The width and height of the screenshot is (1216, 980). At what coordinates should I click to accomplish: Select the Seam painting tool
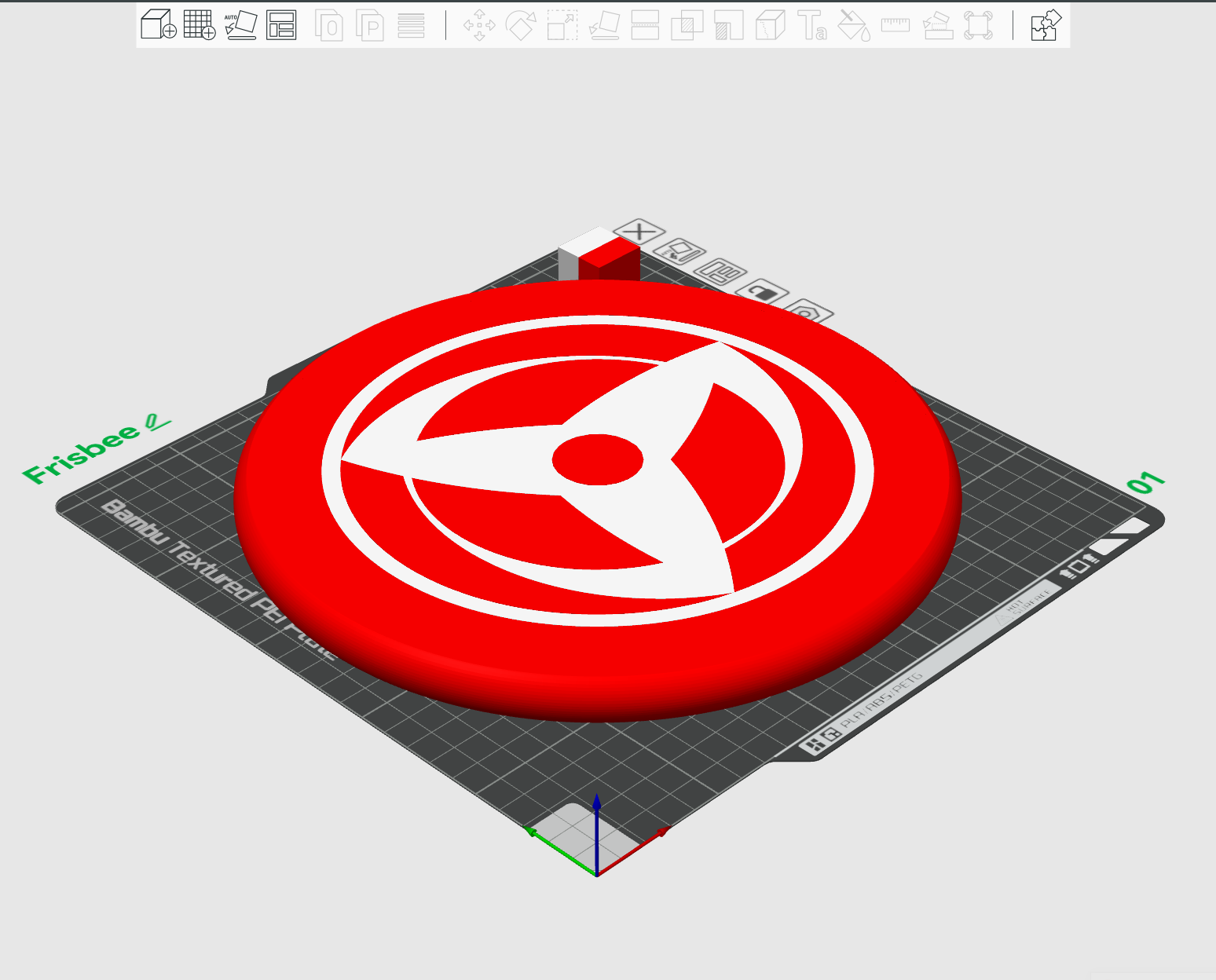point(771,25)
